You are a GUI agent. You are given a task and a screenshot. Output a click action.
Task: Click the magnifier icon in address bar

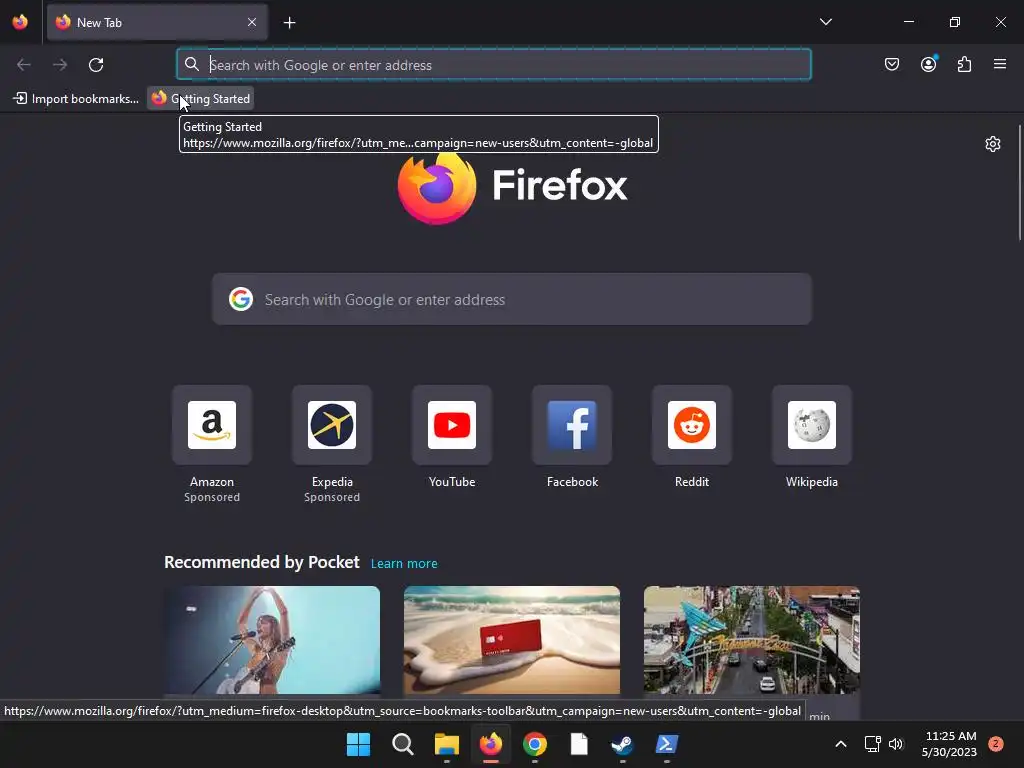pyautogui.click(x=191, y=64)
